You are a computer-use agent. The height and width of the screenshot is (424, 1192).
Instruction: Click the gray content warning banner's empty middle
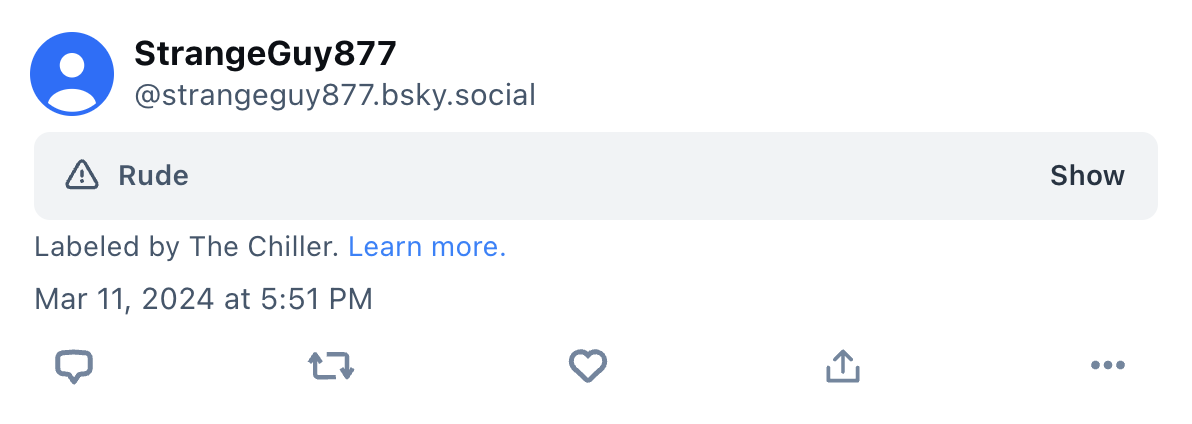(x=600, y=176)
